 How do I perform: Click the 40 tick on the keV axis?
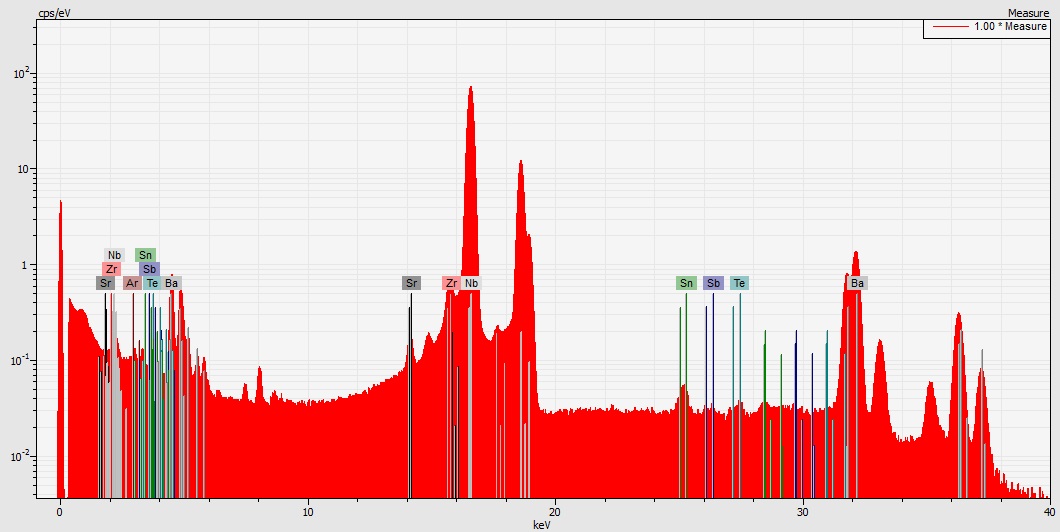click(x=1050, y=512)
